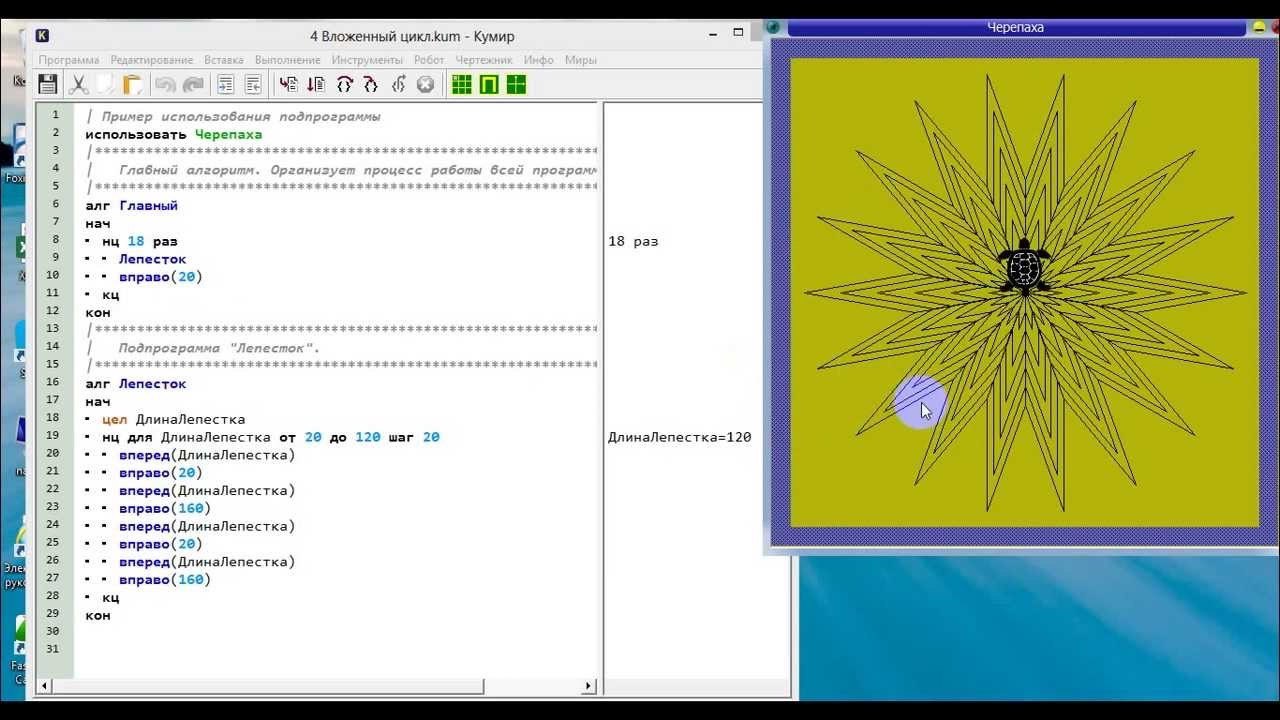Screen dimensions: 1280x720
Task: Click the horizontal scrollbar right arrow
Action: pos(588,687)
